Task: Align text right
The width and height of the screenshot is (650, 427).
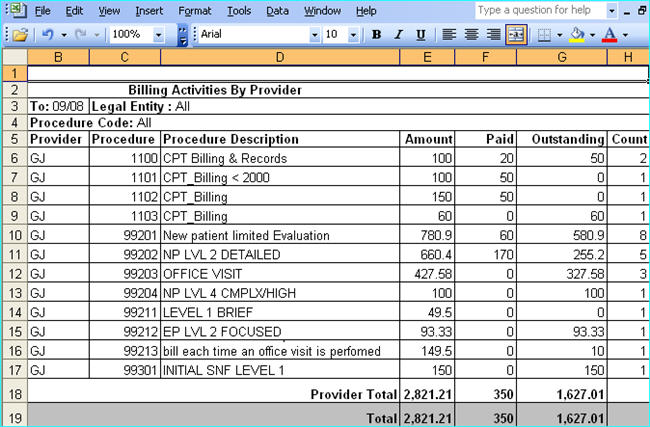Action: (x=493, y=34)
